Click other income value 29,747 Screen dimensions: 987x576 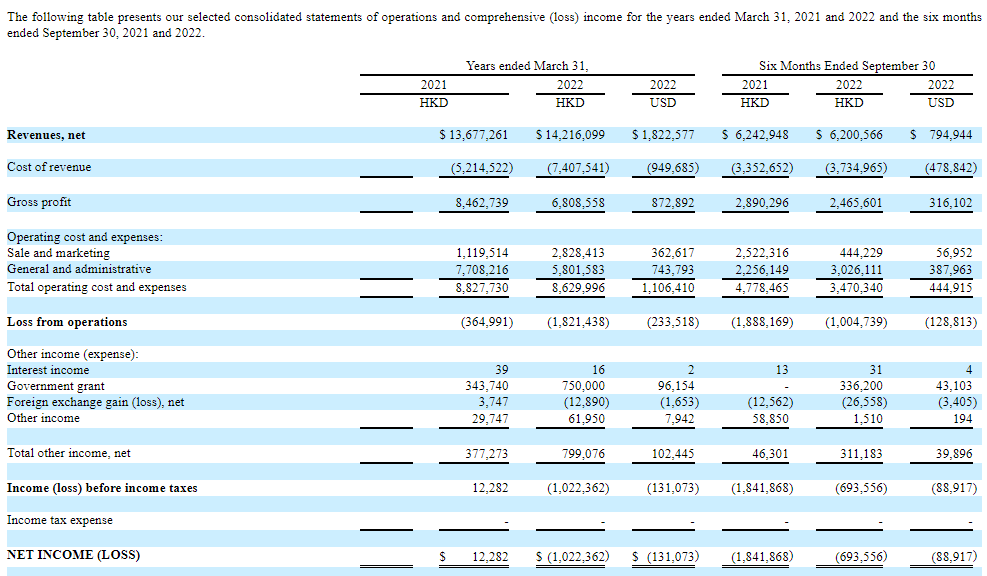[x=490, y=419]
